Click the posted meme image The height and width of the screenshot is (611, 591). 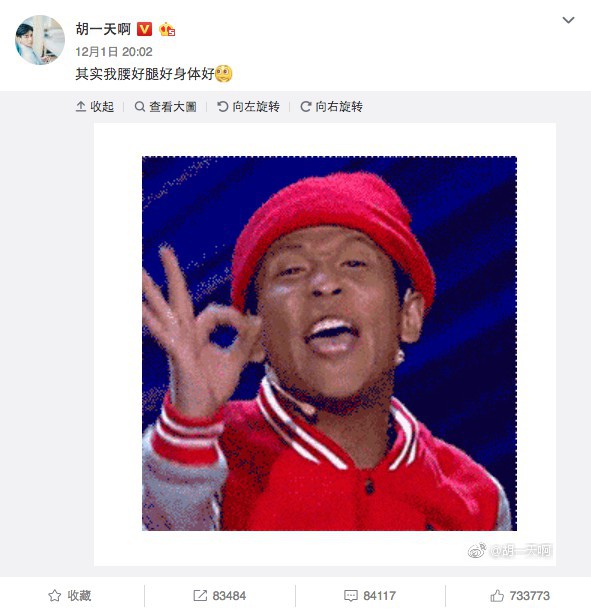pos(329,343)
